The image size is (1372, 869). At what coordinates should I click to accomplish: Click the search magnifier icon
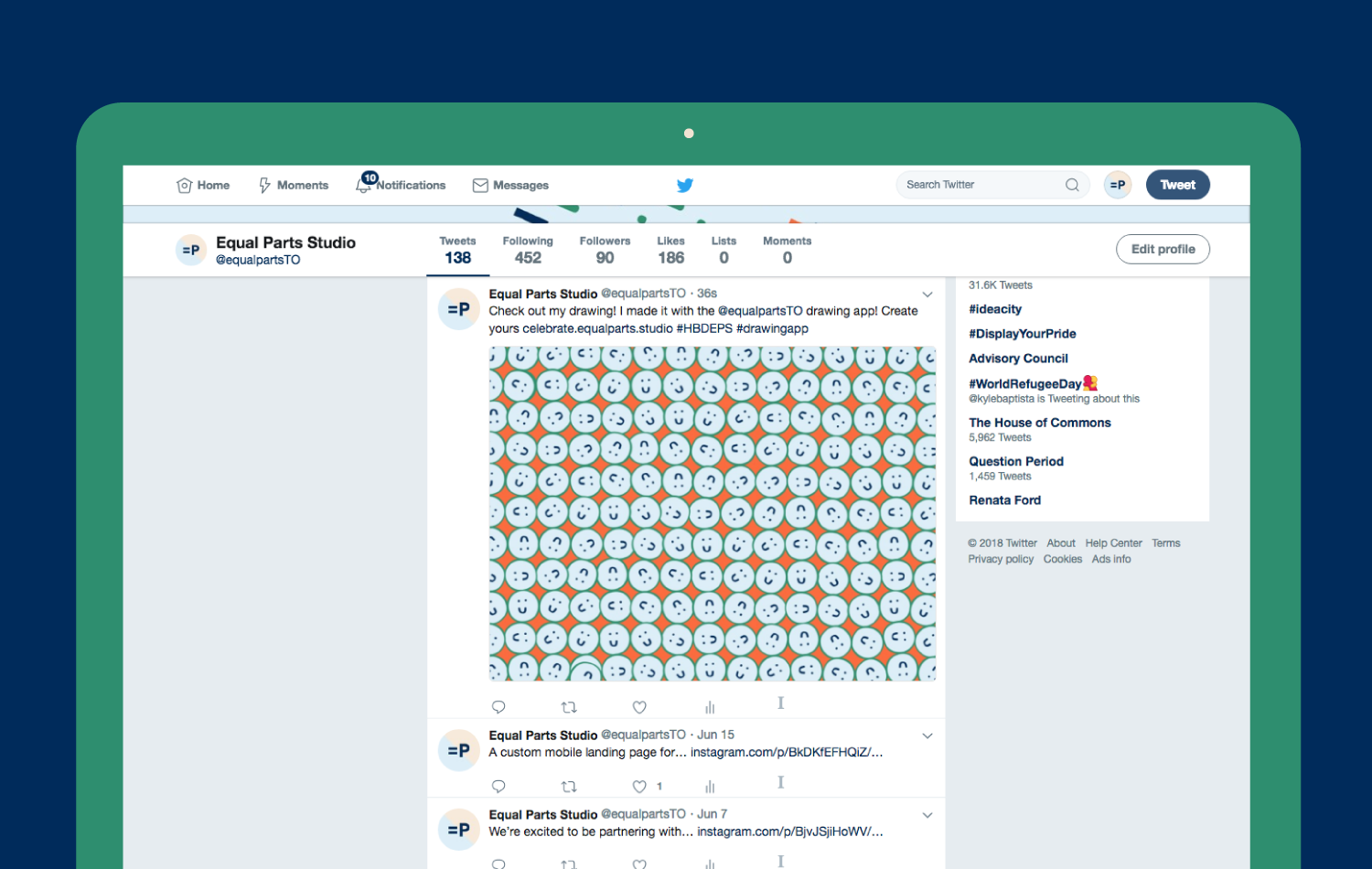pos(1072,185)
